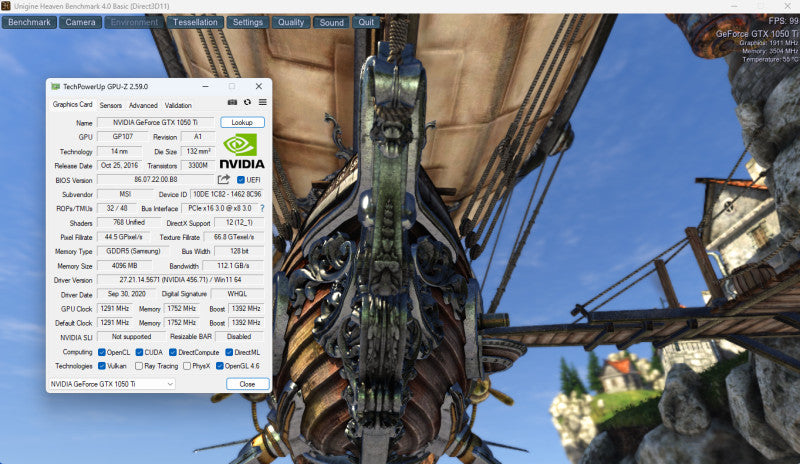Click the Technology value 14 nm

[119, 152]
